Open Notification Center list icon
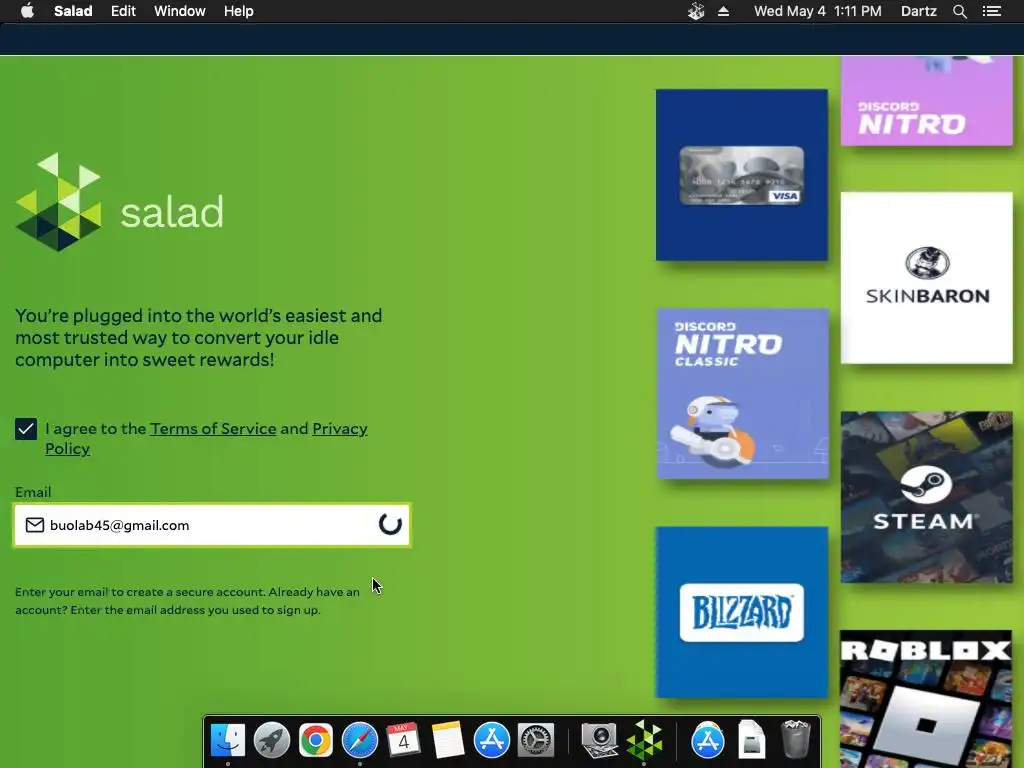The width and height of the screenshot is (1024, 768). (x=992, y=11)
